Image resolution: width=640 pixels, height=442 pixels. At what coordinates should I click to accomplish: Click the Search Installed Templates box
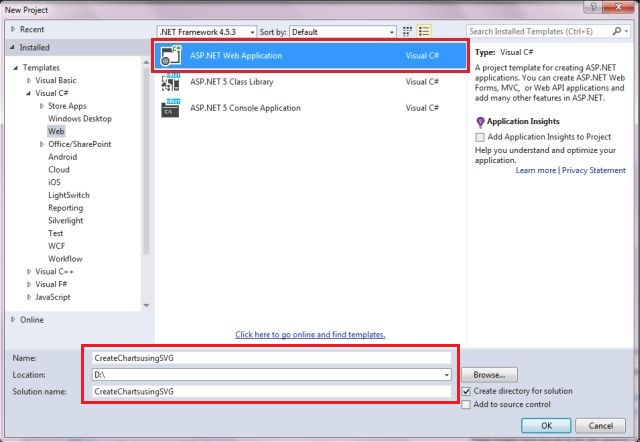pyautogui.click(x=539, y=31)
